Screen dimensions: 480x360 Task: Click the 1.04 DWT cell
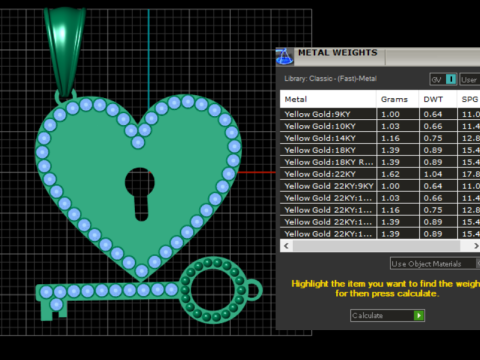[438, 174]
